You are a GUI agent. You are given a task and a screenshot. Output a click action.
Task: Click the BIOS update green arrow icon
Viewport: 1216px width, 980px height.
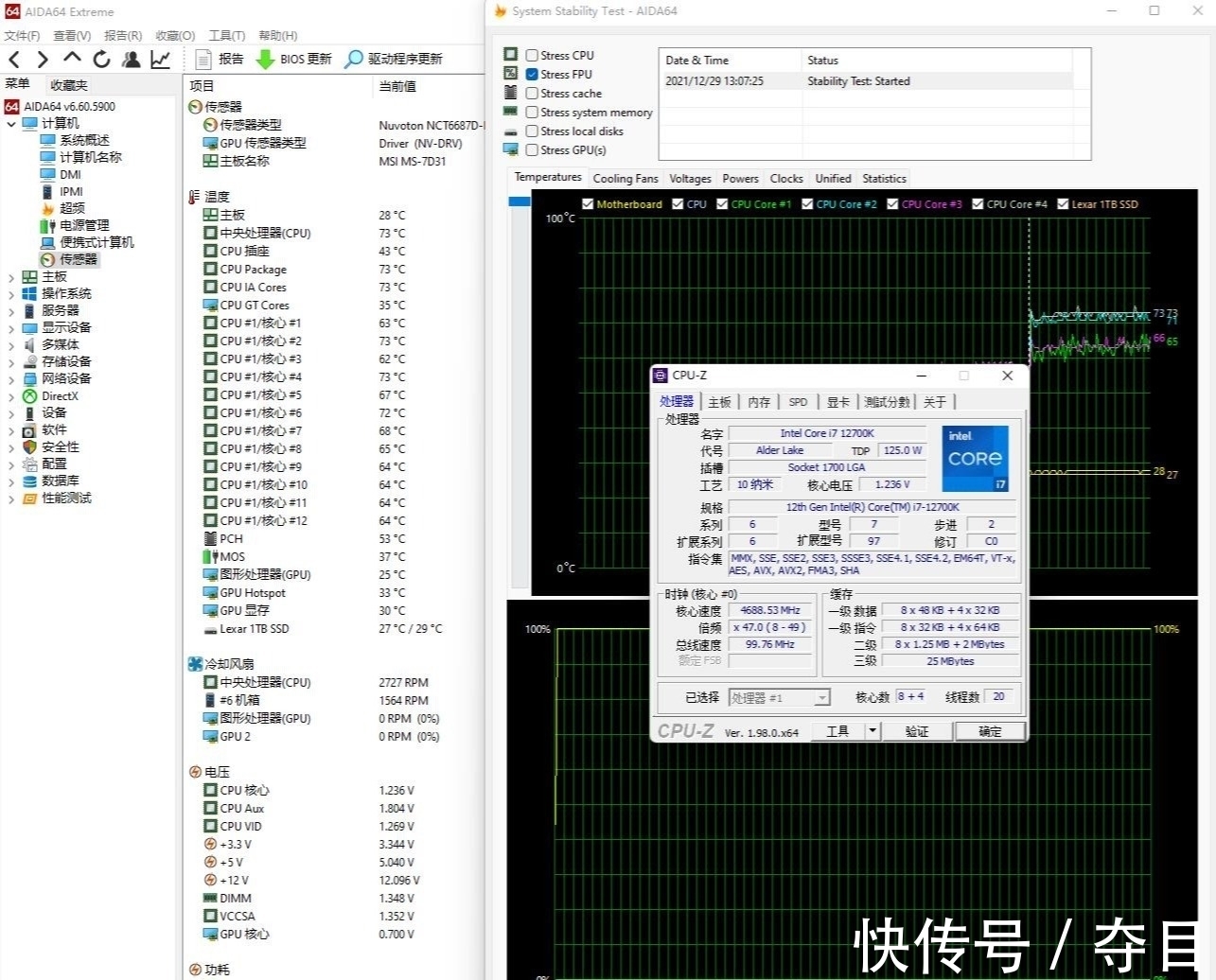(266, 60)
